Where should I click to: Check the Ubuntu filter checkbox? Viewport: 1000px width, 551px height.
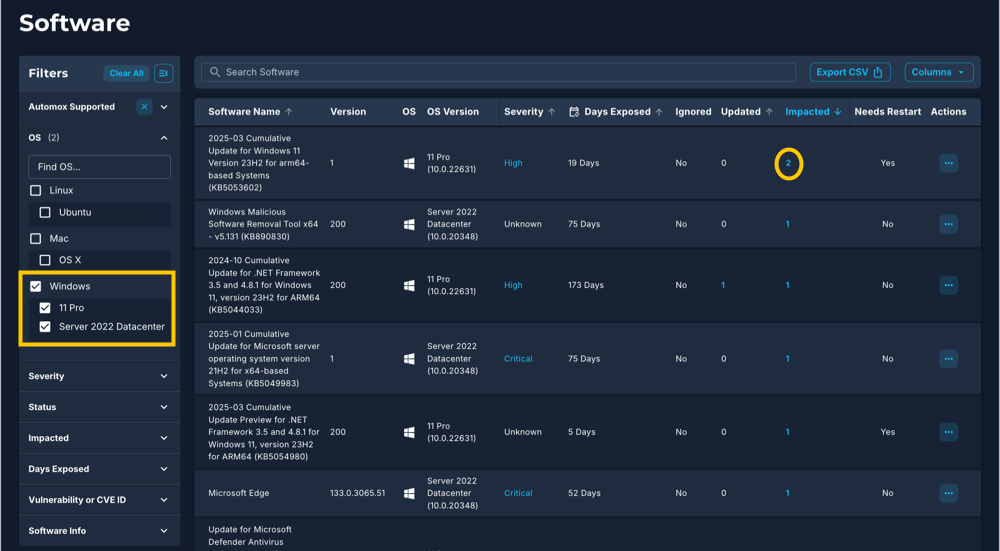[45, 212]
